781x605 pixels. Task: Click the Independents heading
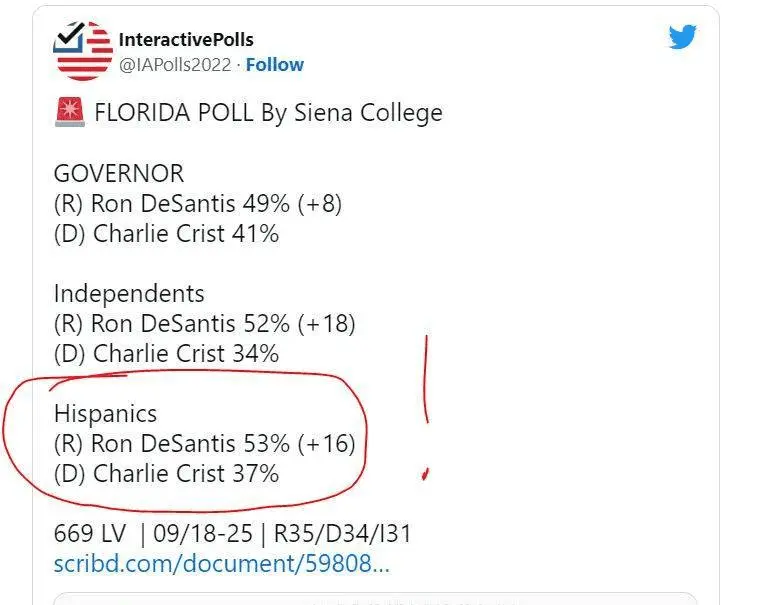[129, 294]
